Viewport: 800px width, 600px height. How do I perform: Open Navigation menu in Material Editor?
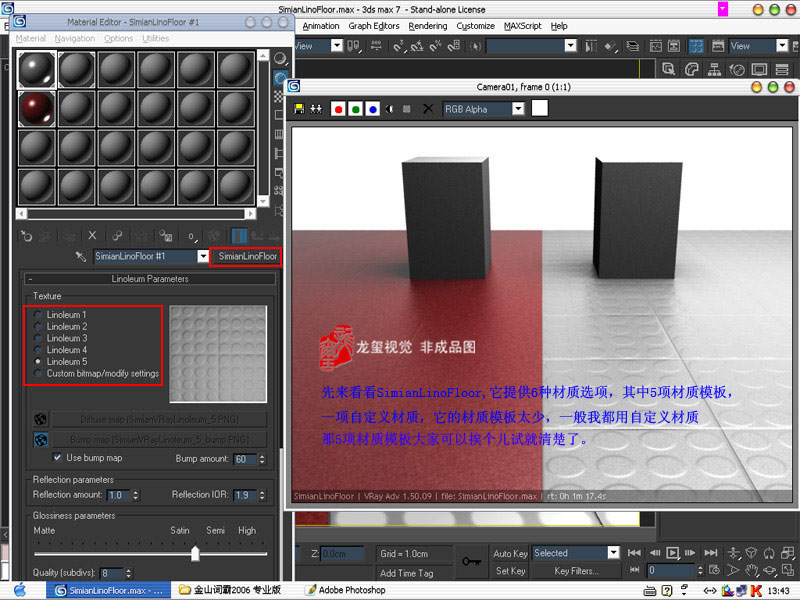(75, 38)
